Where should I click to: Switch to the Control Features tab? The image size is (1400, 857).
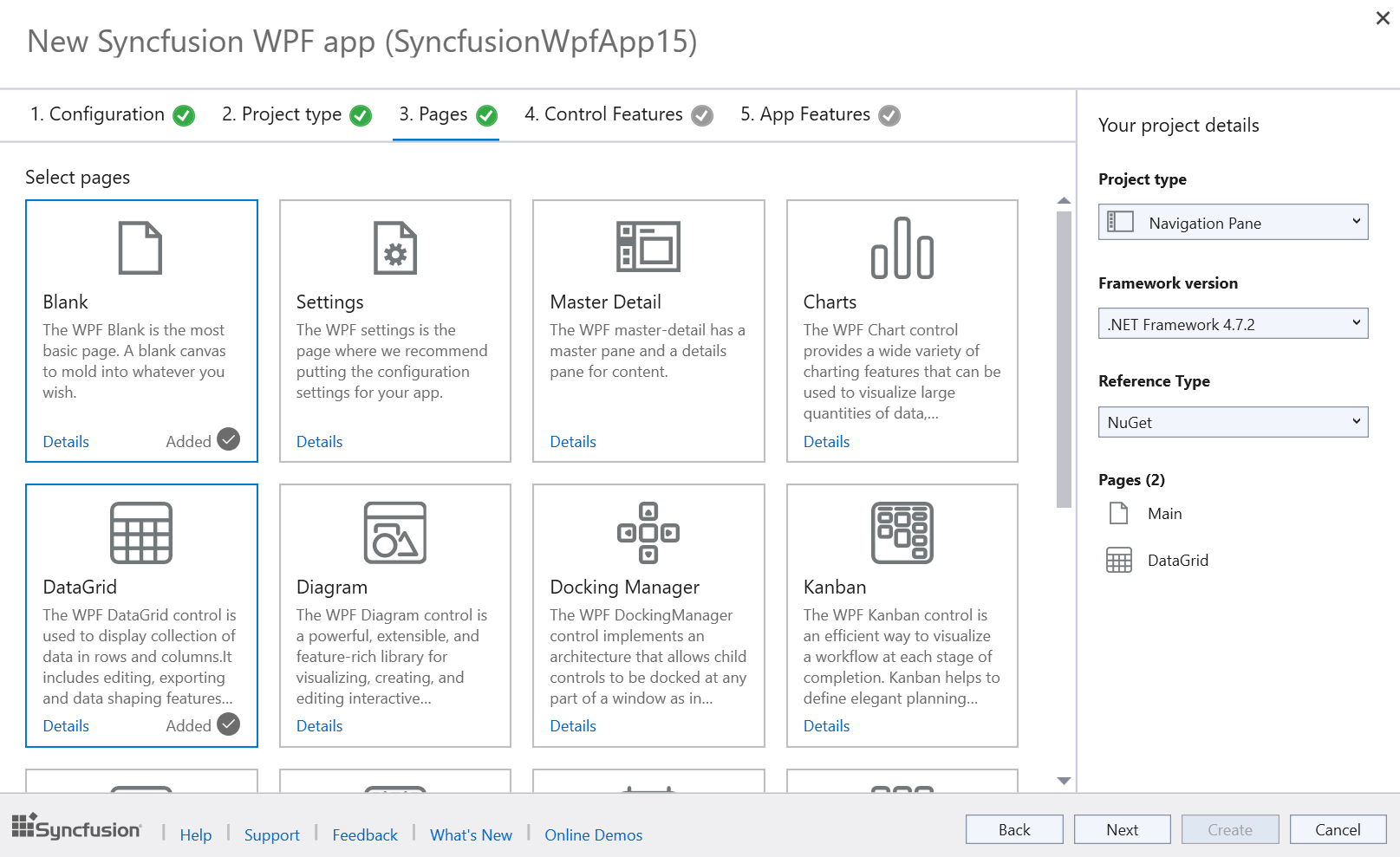coord(617,114)
